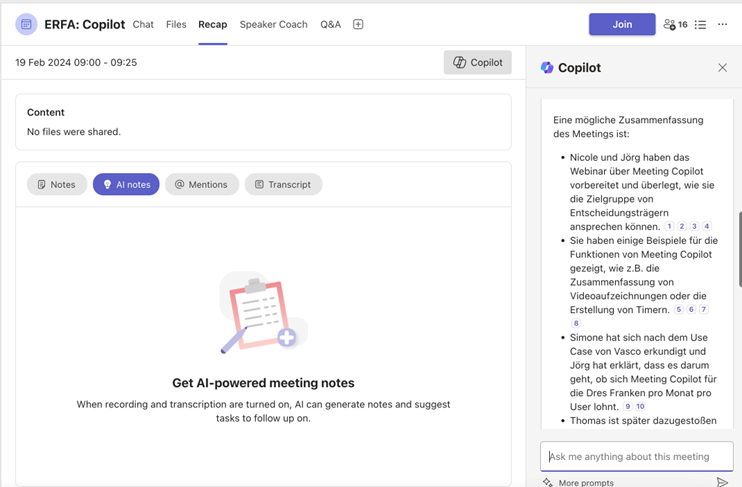This screenshot has height=487, width=742.
Task: Open the list view icon in header
Action: pyautogui.click(x=700, y=25)
